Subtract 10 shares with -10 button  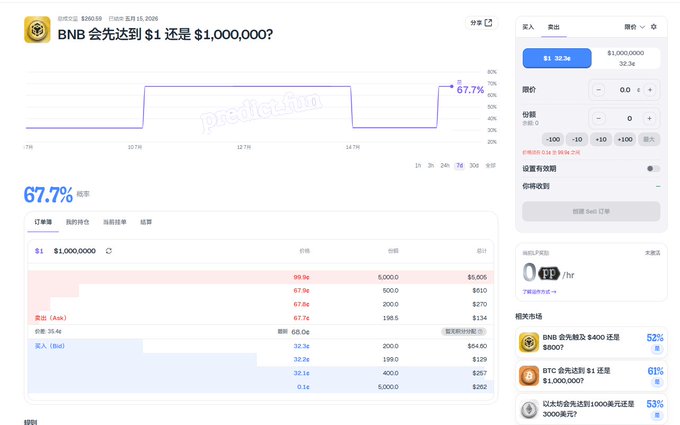(x=577, y=139)
